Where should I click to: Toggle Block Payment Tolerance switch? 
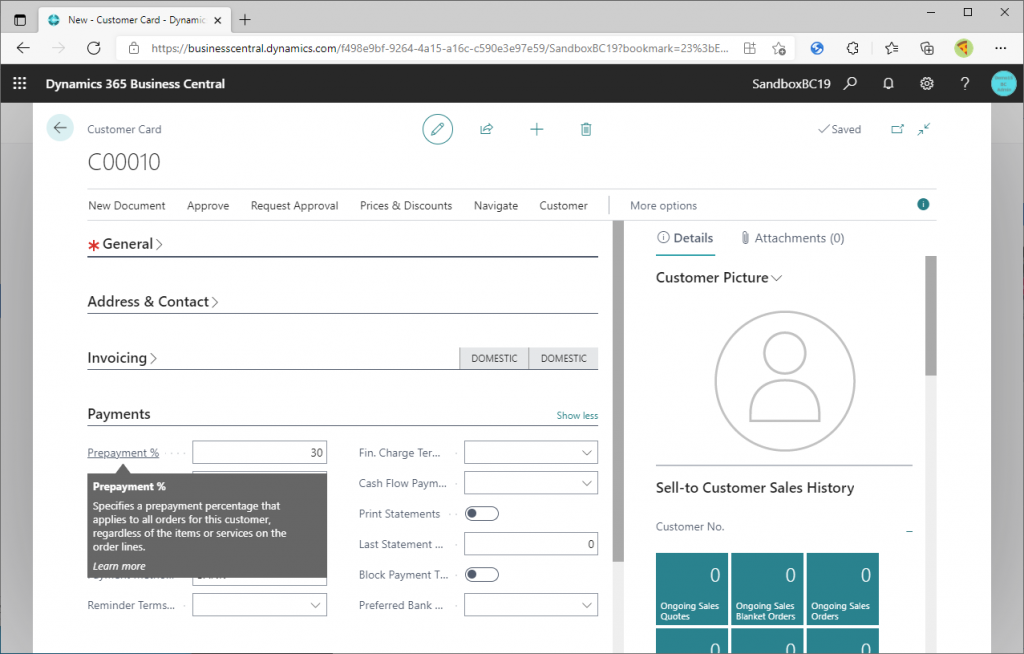click(482, 574)
